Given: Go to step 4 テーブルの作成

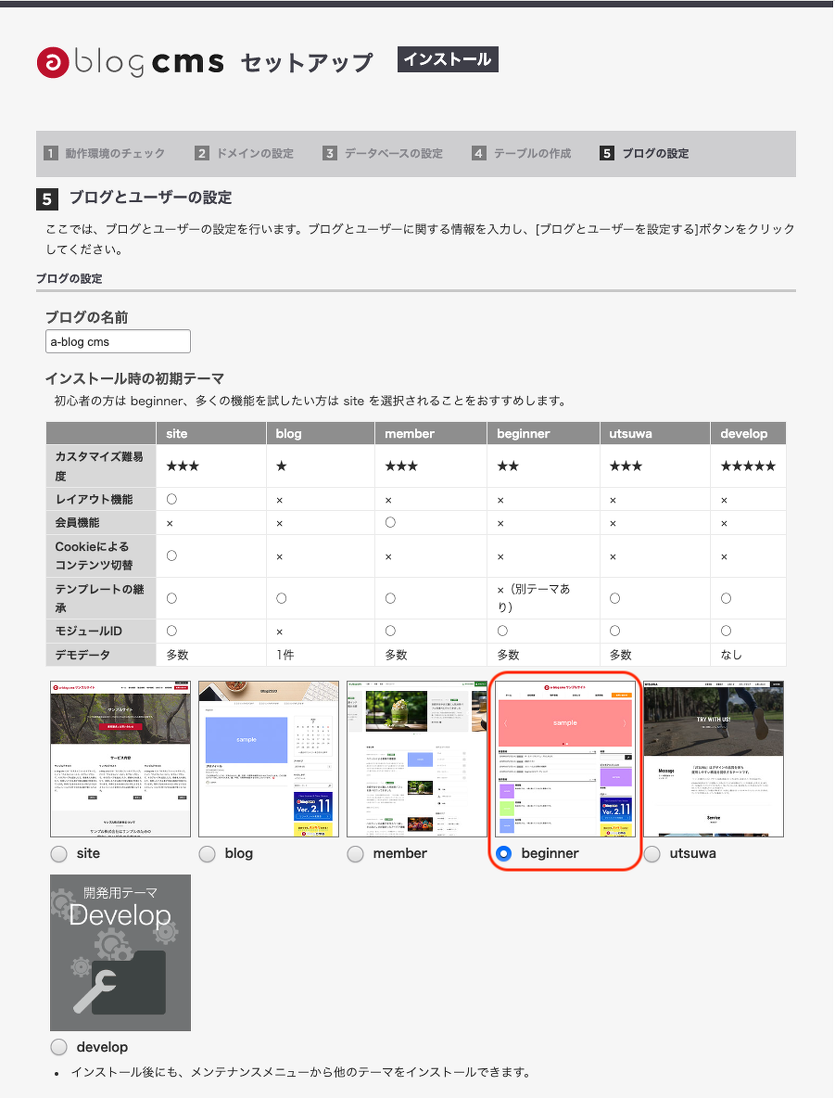Looking at the screenshot, I should pos(522,154).
